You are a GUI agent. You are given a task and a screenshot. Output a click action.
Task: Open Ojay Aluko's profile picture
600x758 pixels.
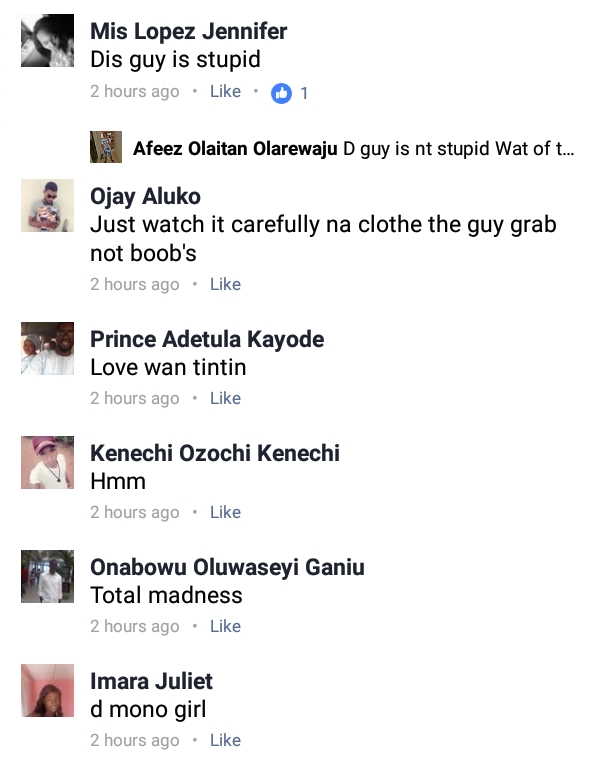point(47,205)
